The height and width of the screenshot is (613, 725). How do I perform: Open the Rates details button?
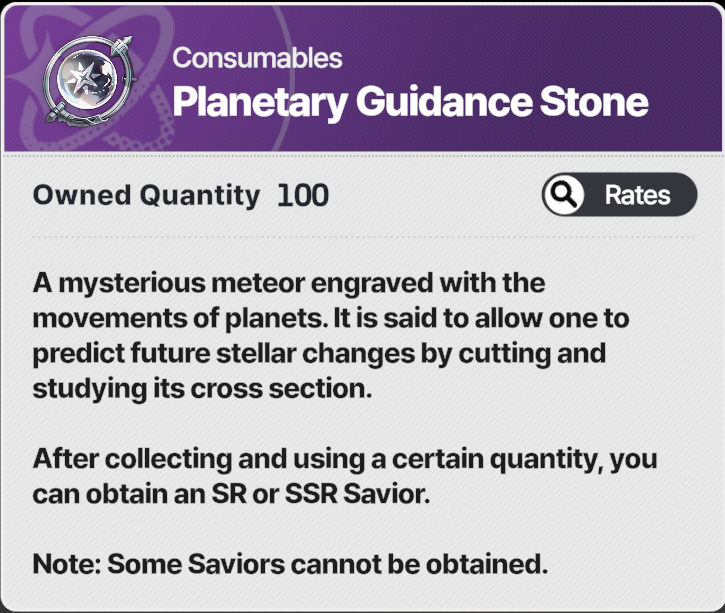click(x=619, y=195)
